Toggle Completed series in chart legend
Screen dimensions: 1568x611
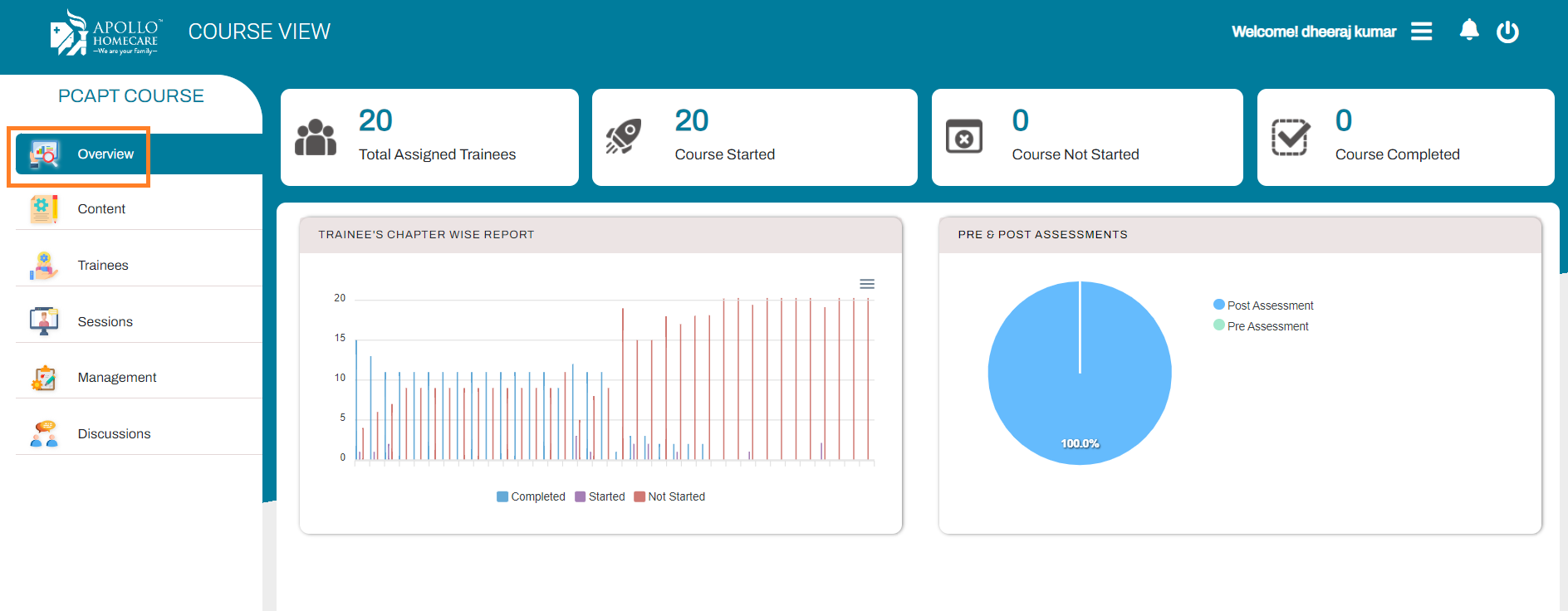tap(531, 496)
